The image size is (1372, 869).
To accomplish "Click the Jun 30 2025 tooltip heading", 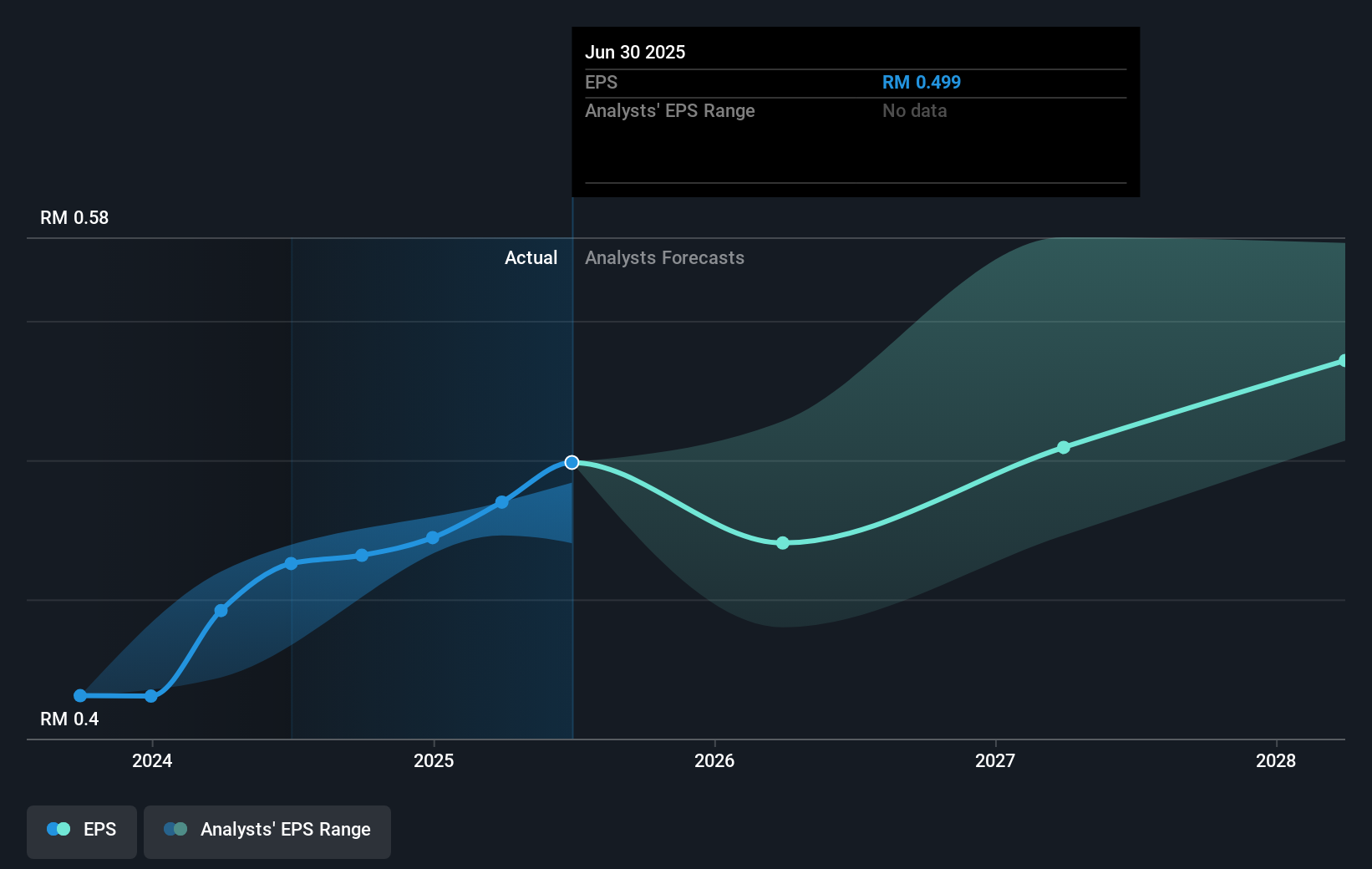I will pyautogui.click(x=635, y=52).
